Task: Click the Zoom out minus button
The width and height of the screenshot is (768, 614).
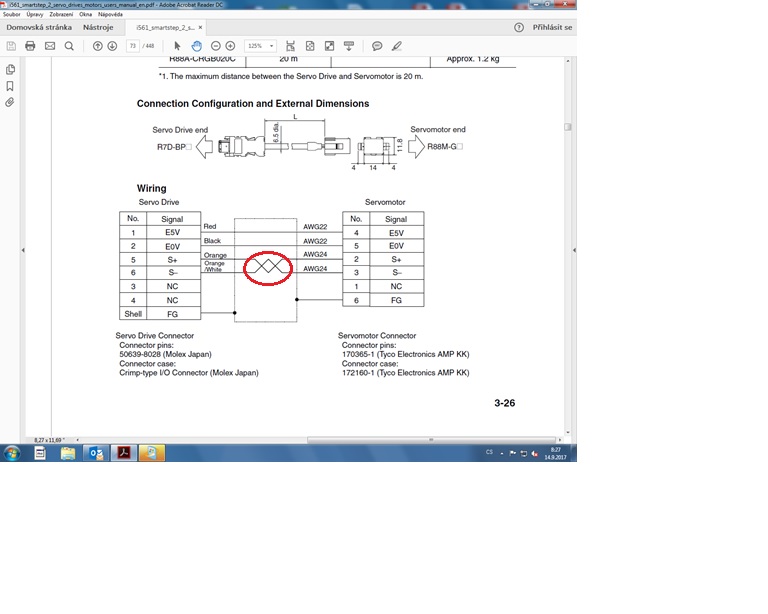Action: tap(215, 46)
